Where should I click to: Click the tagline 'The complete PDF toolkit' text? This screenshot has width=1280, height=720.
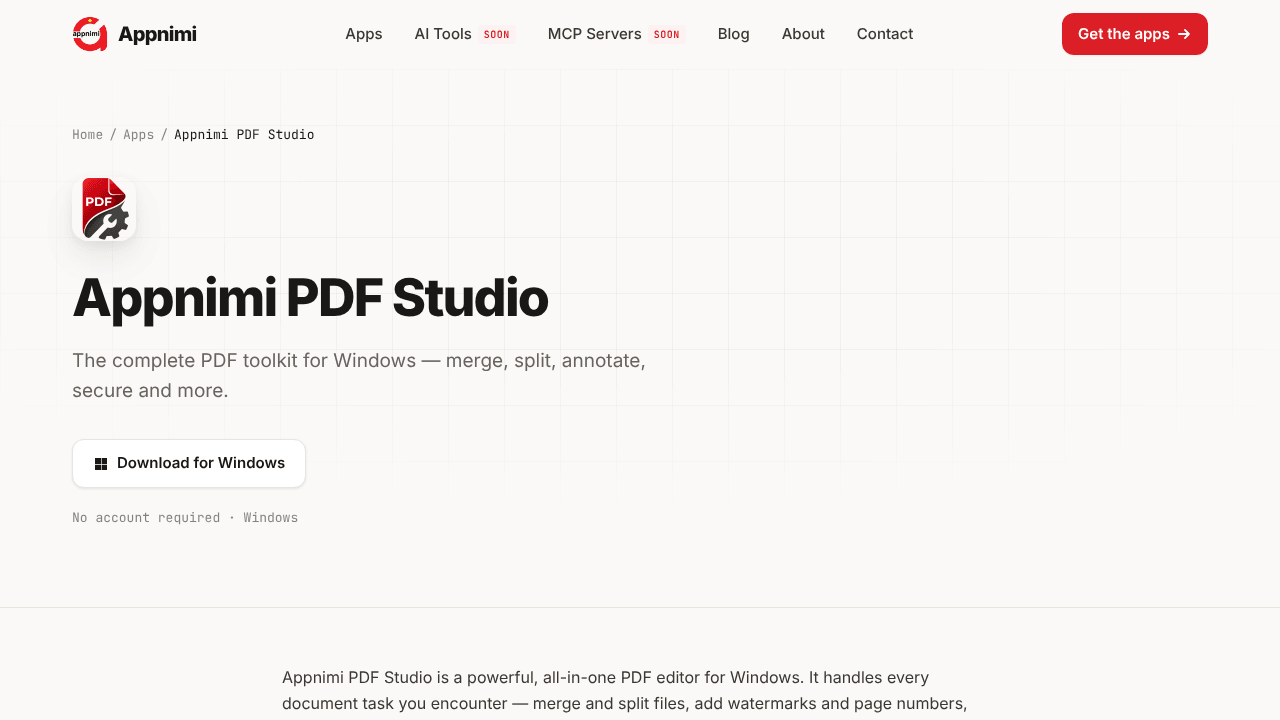coord(359,375)
